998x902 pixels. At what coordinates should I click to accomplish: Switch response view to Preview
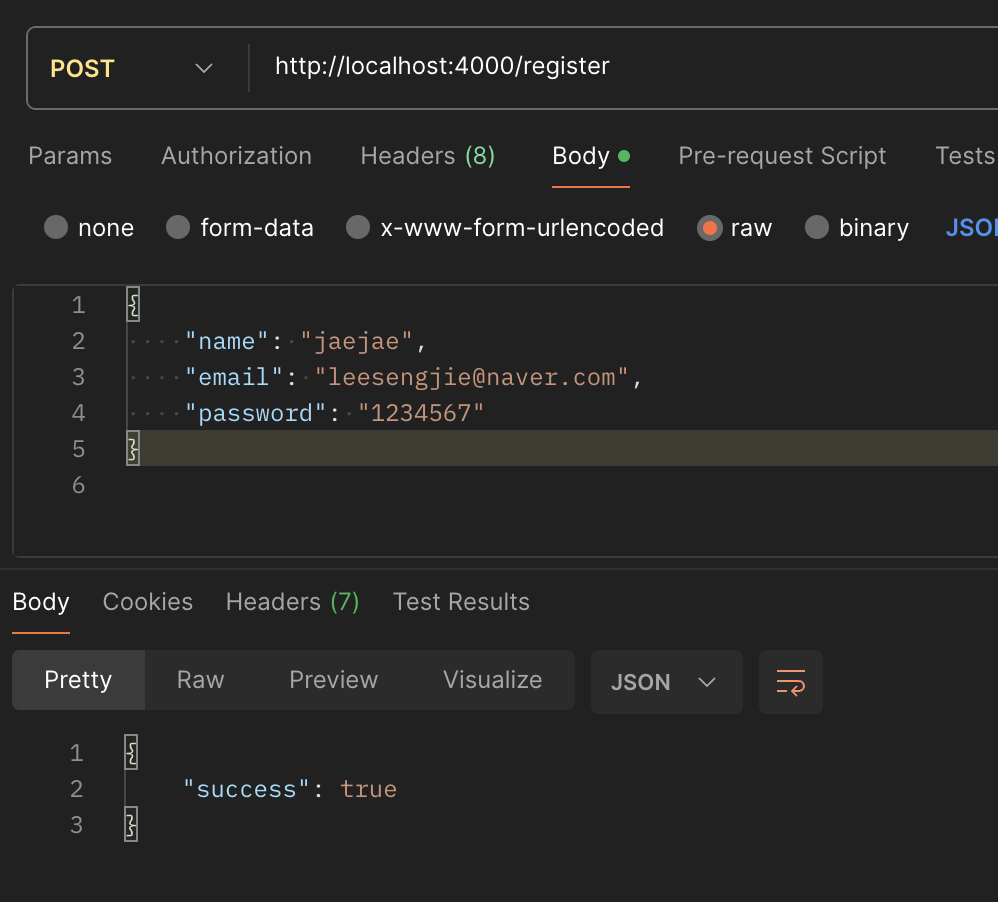click(334, 680)
